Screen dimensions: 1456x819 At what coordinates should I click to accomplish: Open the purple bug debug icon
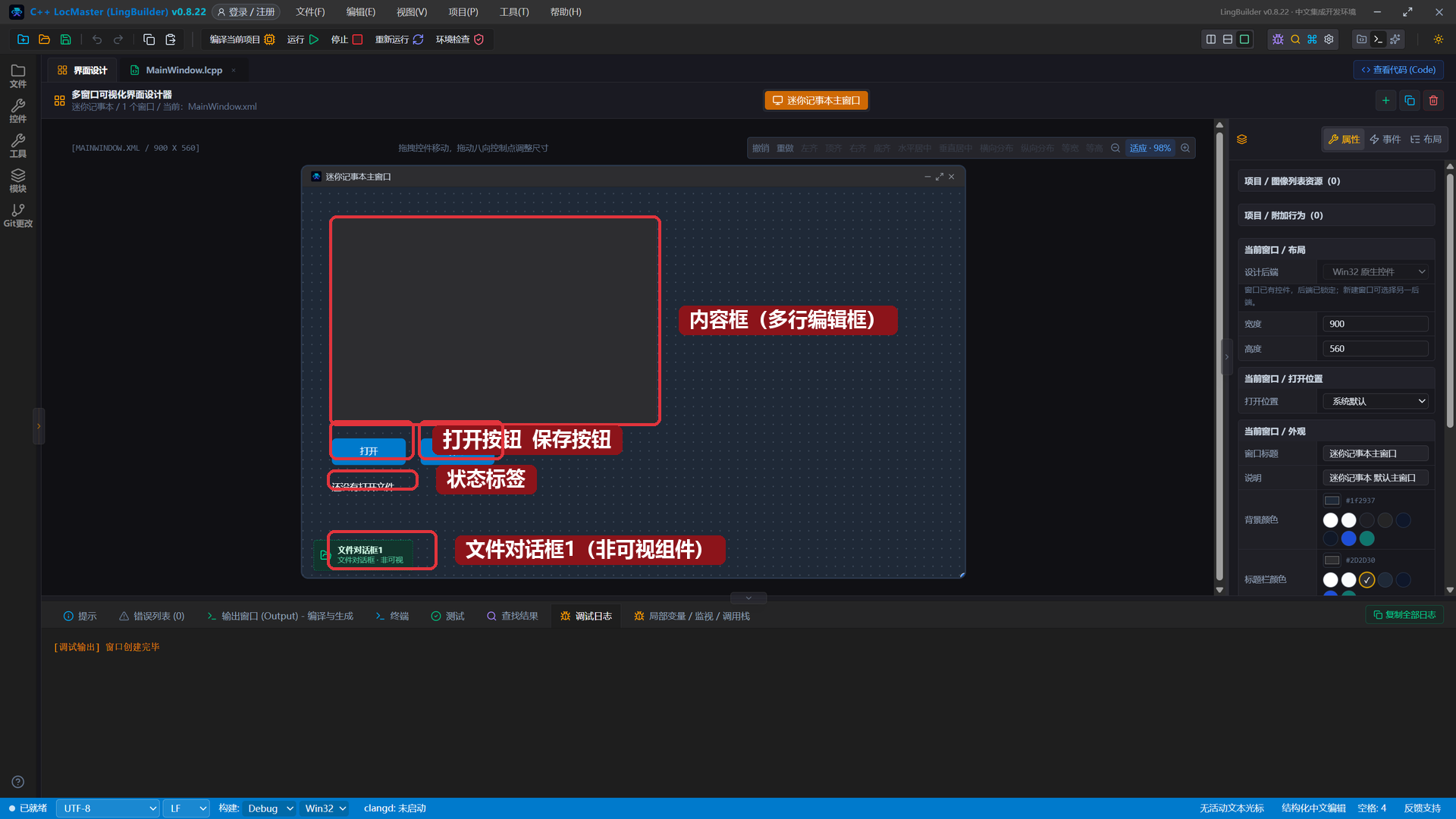click(x=1278, y=39)
